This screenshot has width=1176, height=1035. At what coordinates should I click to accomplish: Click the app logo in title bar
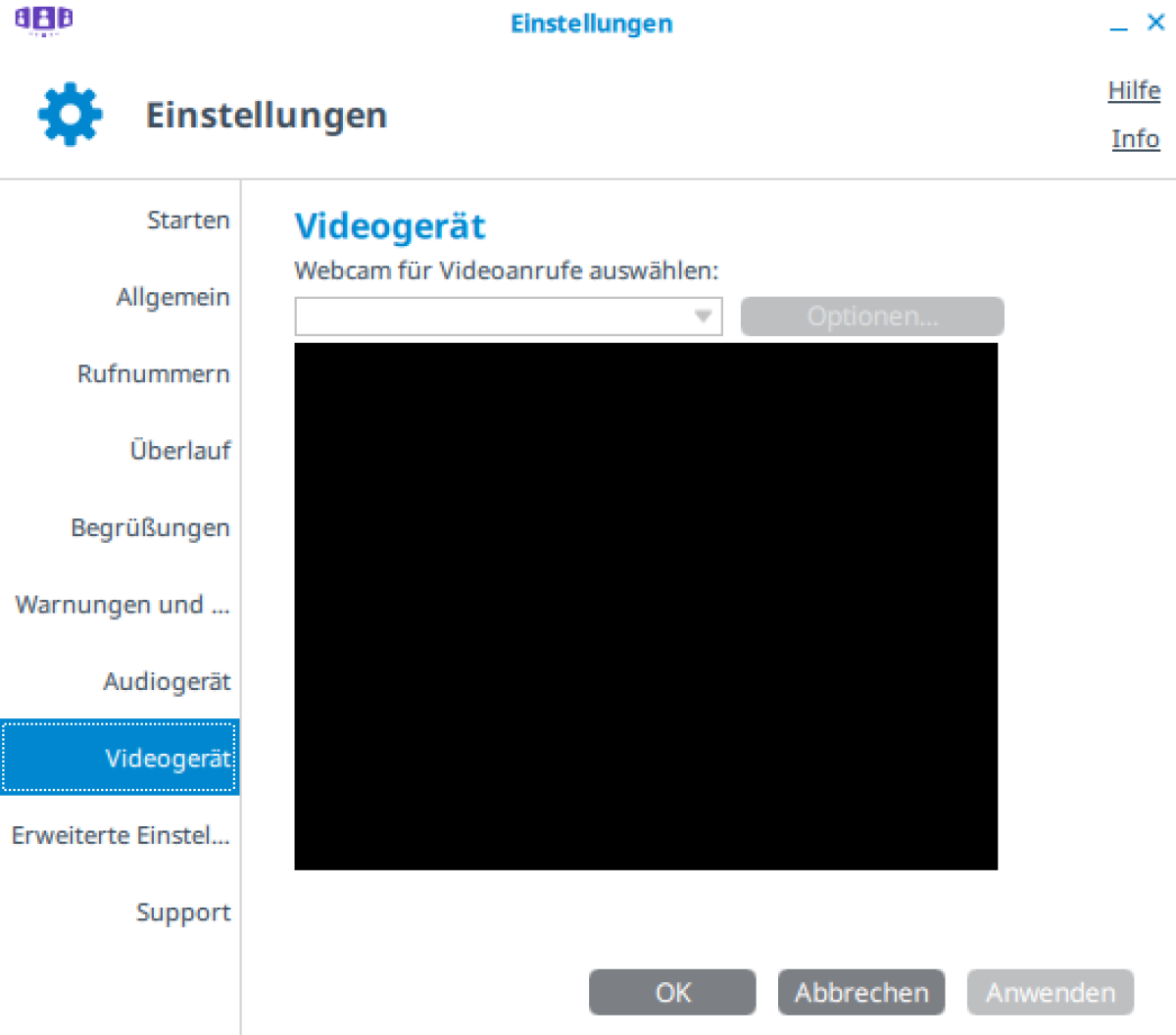click(44, 20)
